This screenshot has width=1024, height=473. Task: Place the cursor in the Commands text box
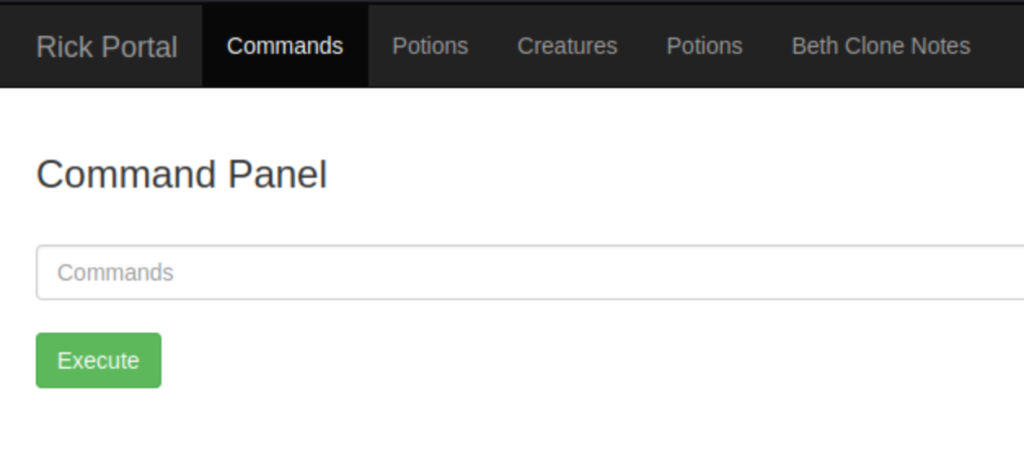530,272
